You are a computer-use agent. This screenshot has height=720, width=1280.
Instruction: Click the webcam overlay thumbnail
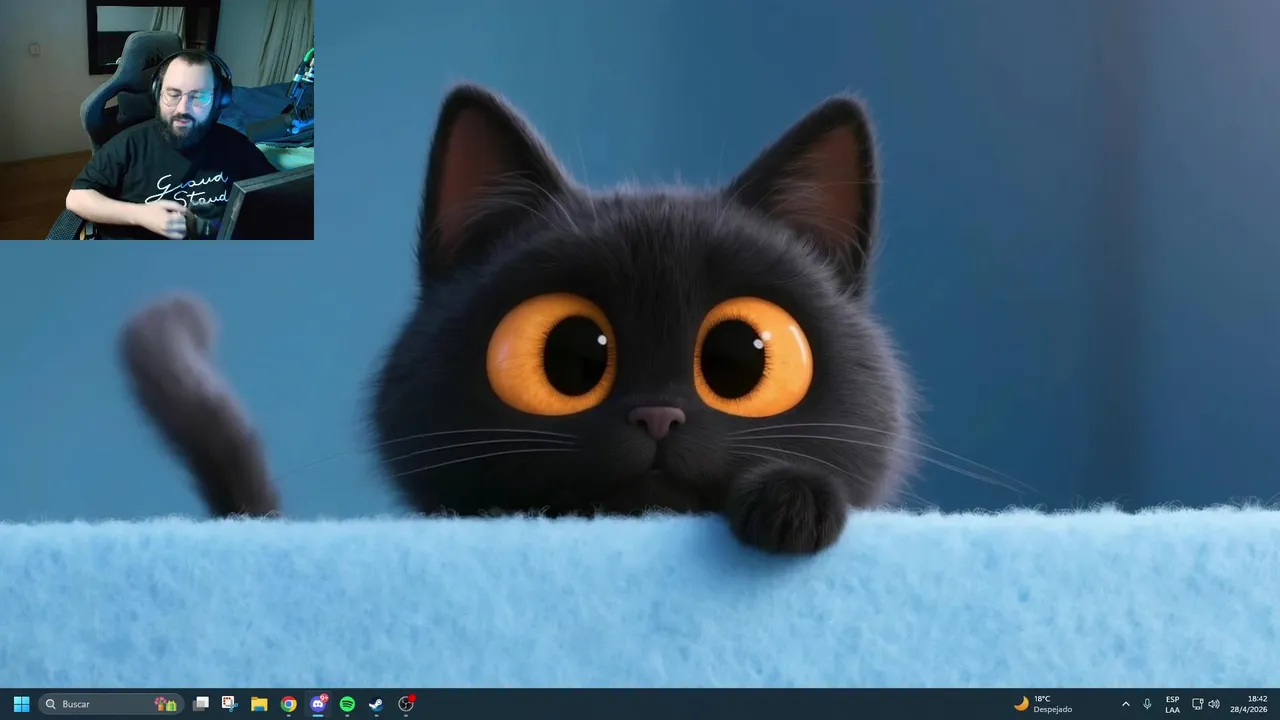pyautogui.click(x=157, y=120)
